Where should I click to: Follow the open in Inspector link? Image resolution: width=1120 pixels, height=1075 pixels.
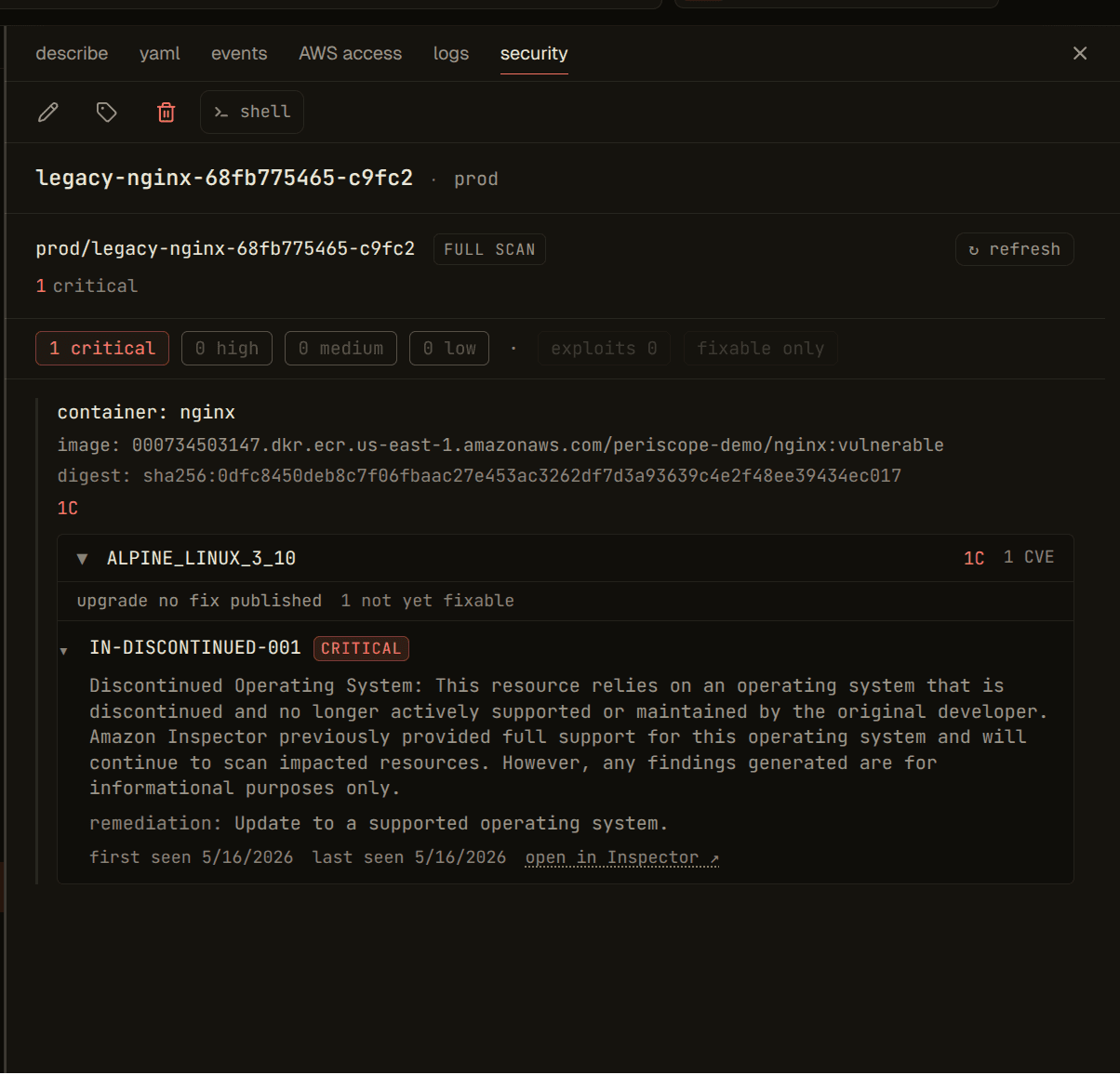[x=622, y=857]
